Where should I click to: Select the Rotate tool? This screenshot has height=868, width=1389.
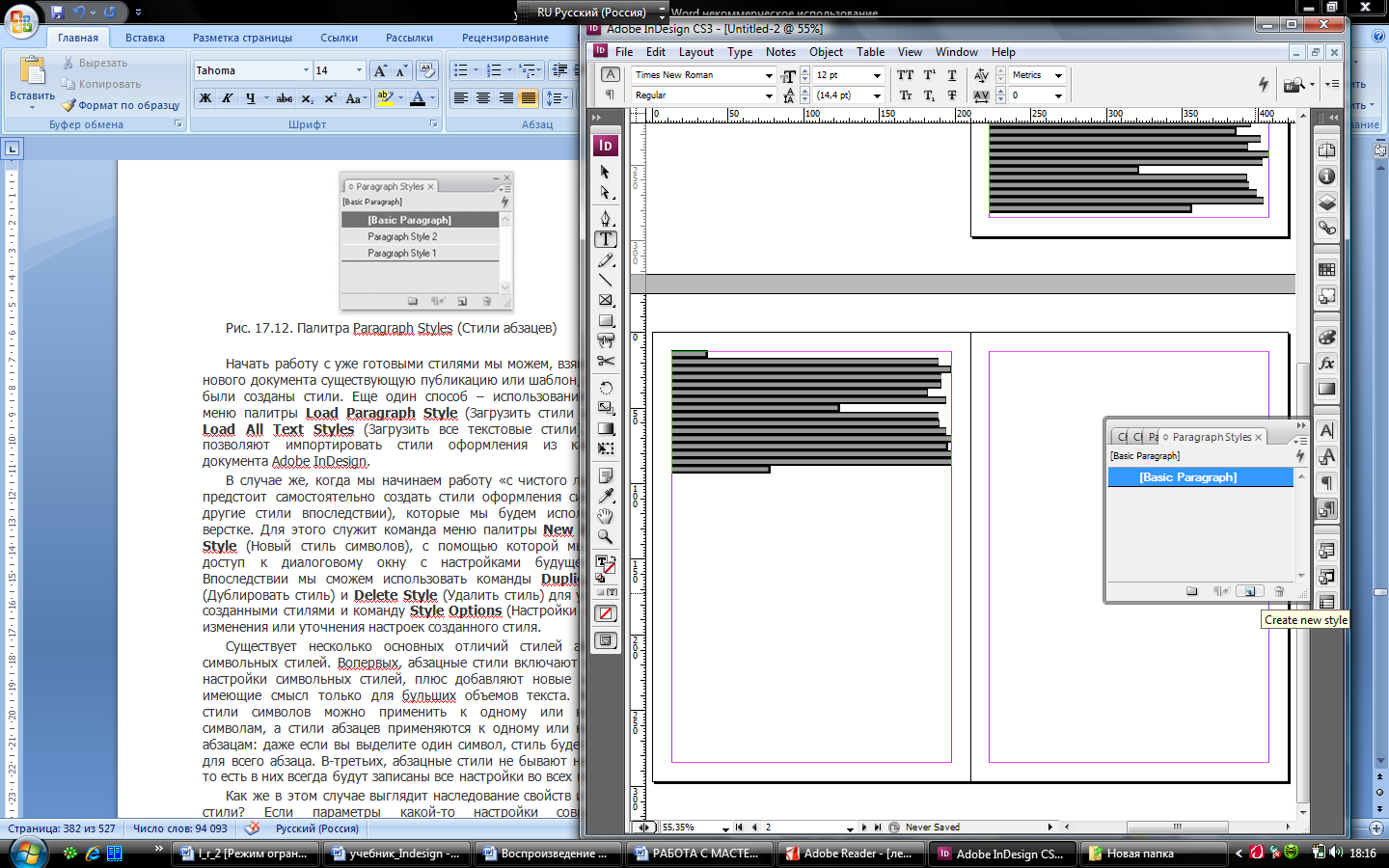[605, 388]
